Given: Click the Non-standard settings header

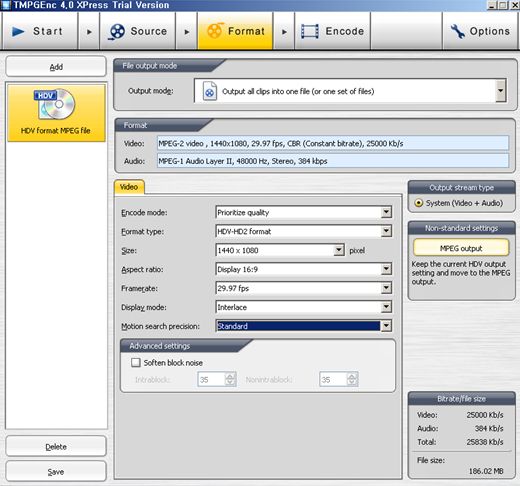Looking at the screenshot, I should pyautogui.click(x=461, y=228).
